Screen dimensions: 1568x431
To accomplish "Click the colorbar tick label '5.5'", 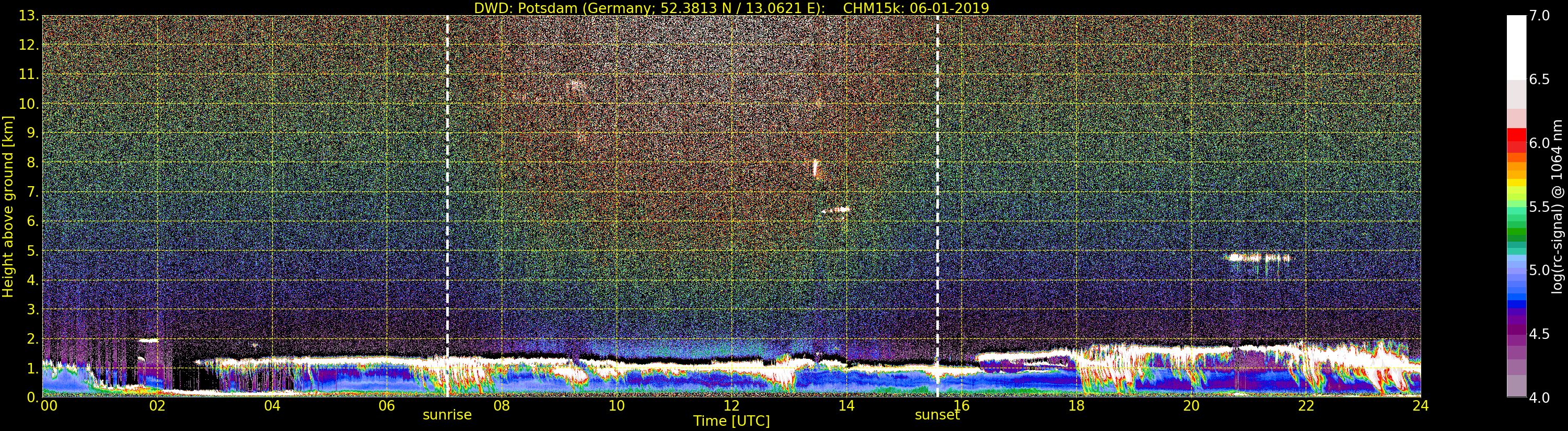I will [1539, 207].
